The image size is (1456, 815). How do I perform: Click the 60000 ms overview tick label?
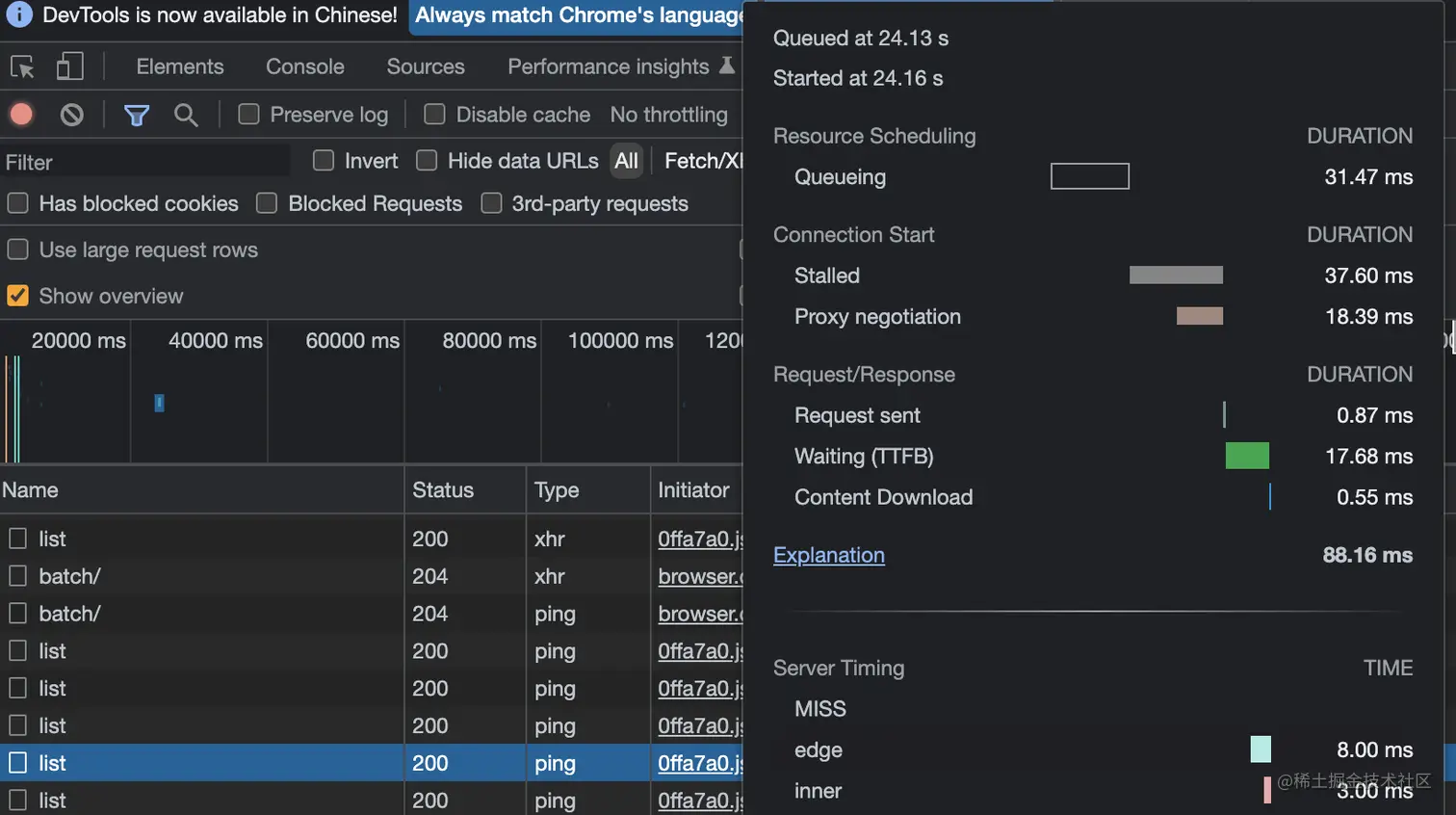click(x=352, y=341)
